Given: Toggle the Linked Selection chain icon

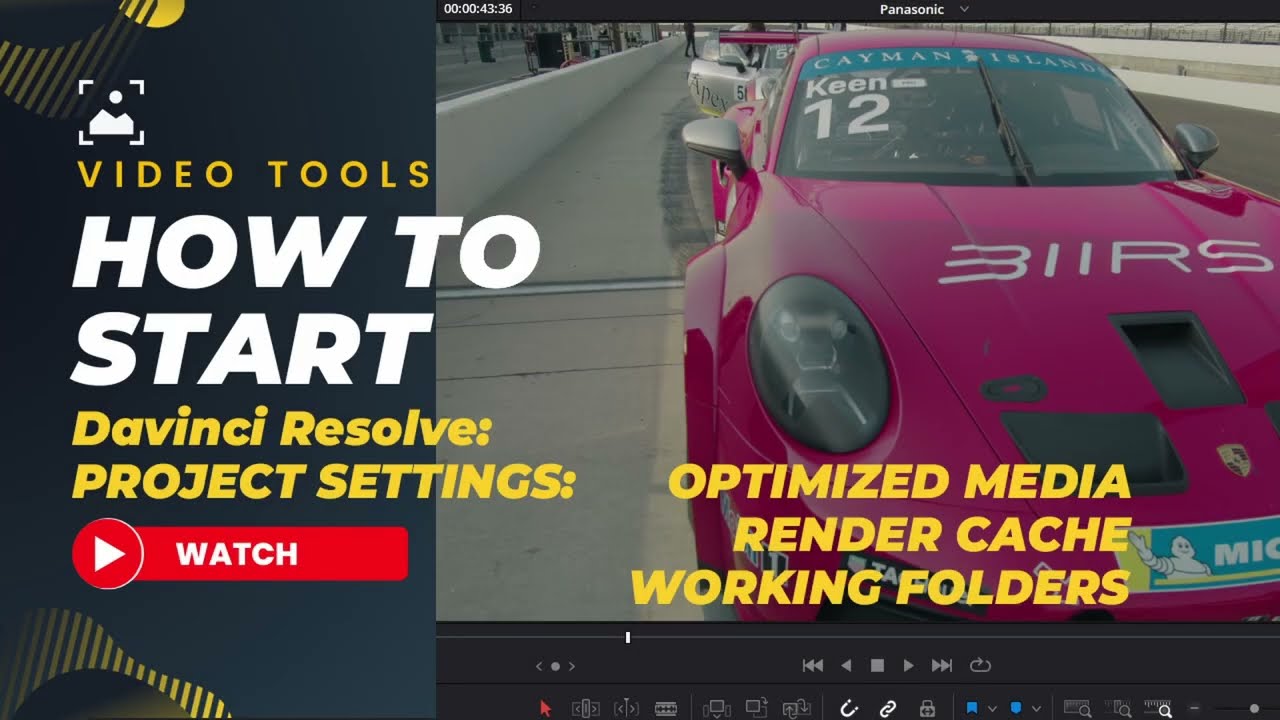Looking at the screenshot, I should pyautogui.click(x=888, y=709).
